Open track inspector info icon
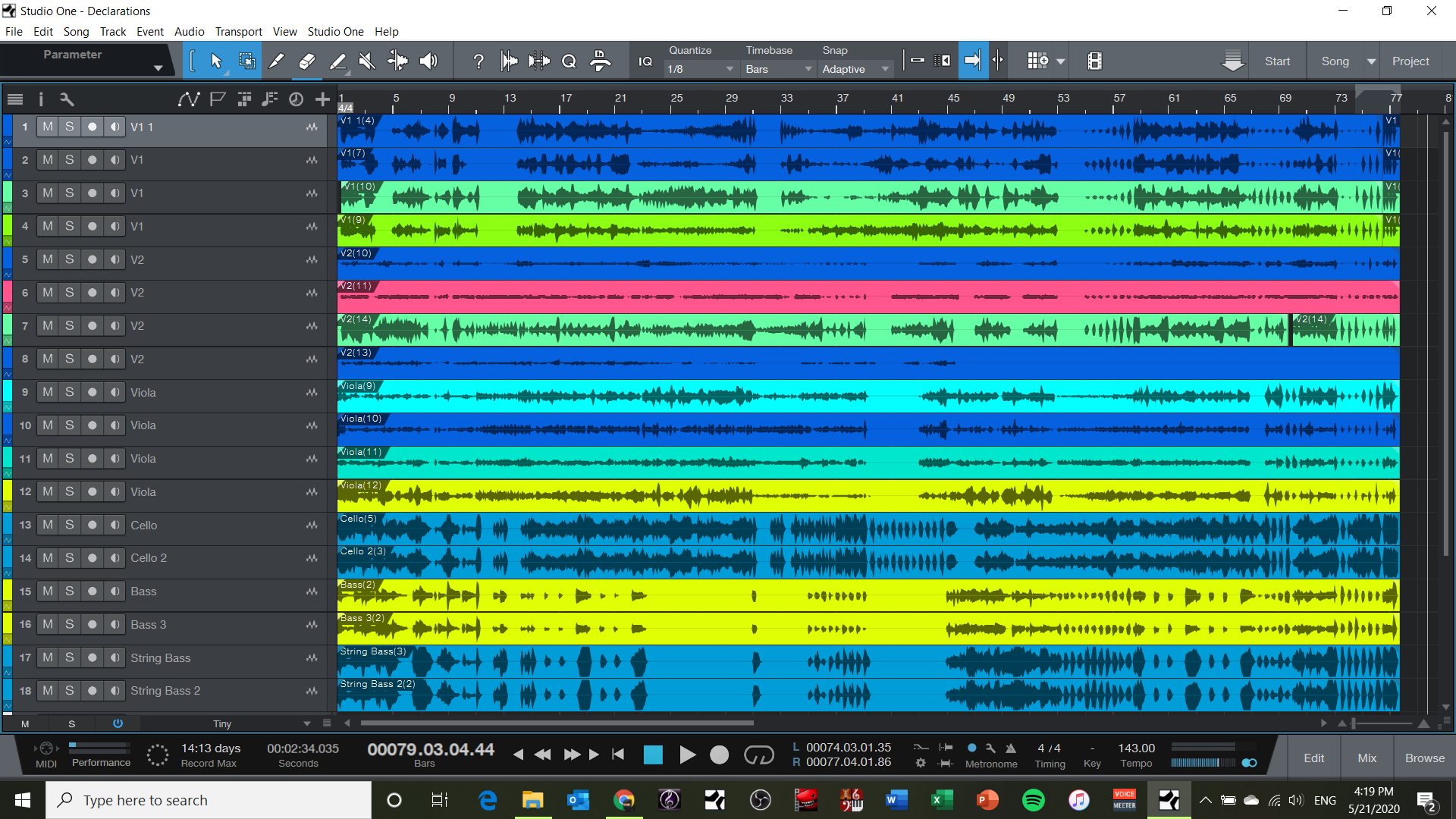Viewport: 1456px width, 819px height. [x=41, y=99]
